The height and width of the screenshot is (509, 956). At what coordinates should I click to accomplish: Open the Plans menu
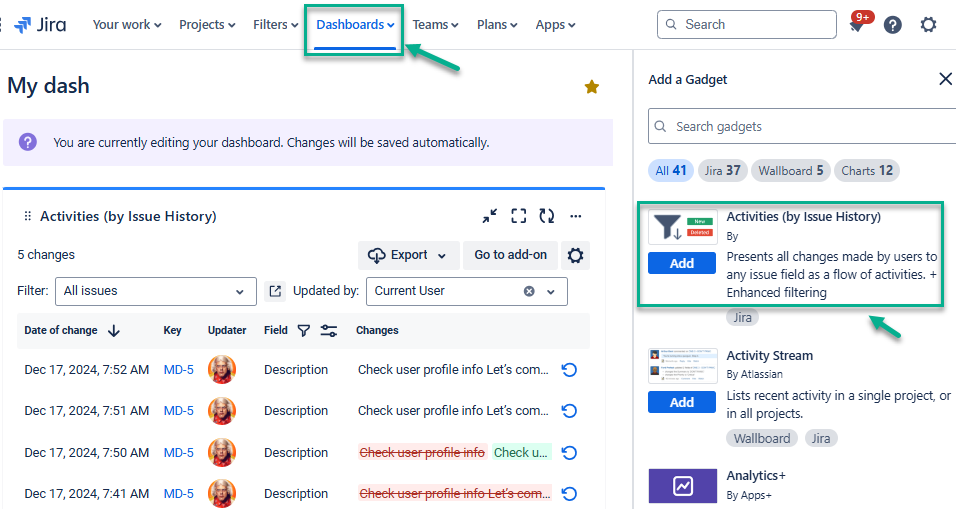[x=497, y=25]
